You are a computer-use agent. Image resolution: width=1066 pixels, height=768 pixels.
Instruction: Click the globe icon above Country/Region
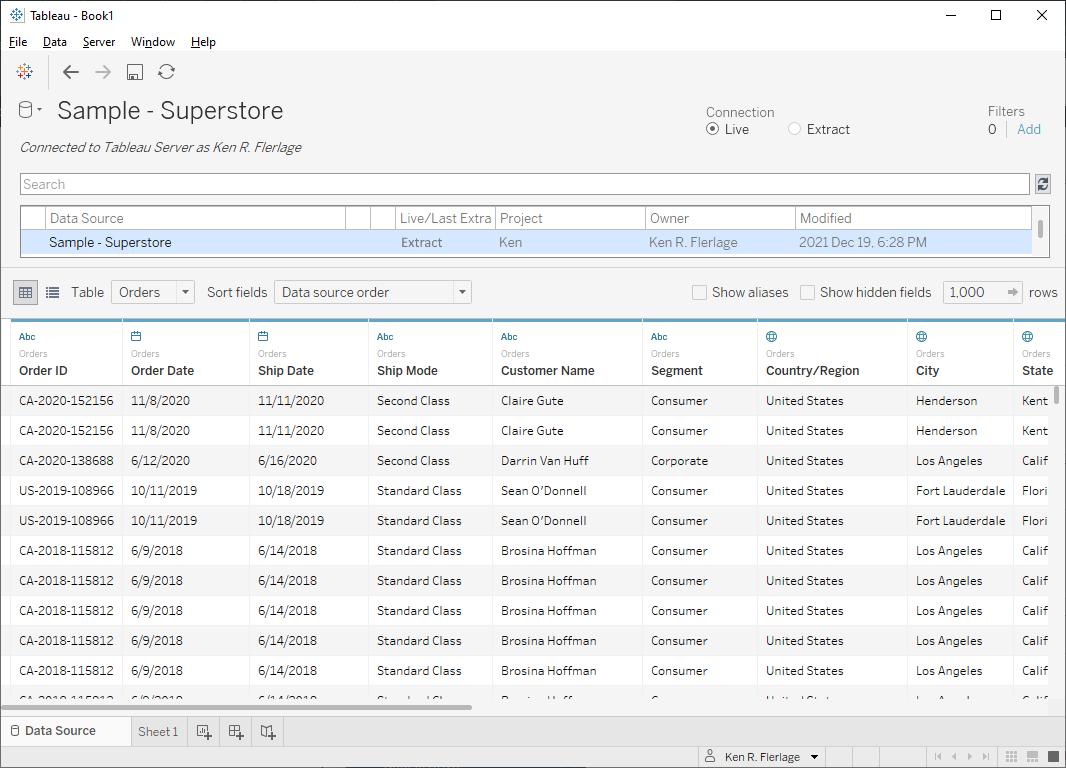[x=772, y=336]
